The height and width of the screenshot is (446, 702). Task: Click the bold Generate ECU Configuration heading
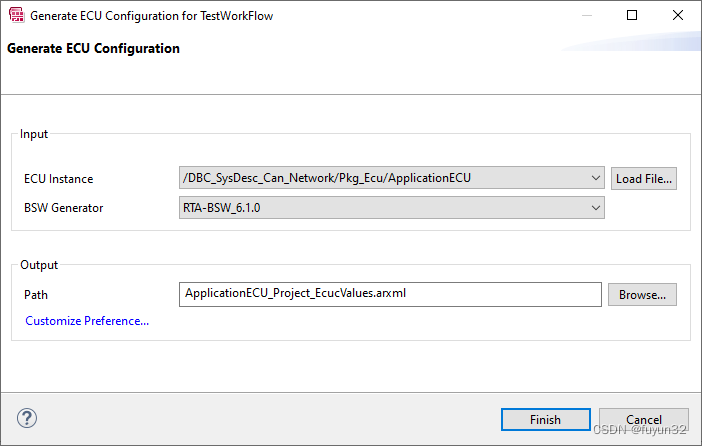(x=93, y=48)
